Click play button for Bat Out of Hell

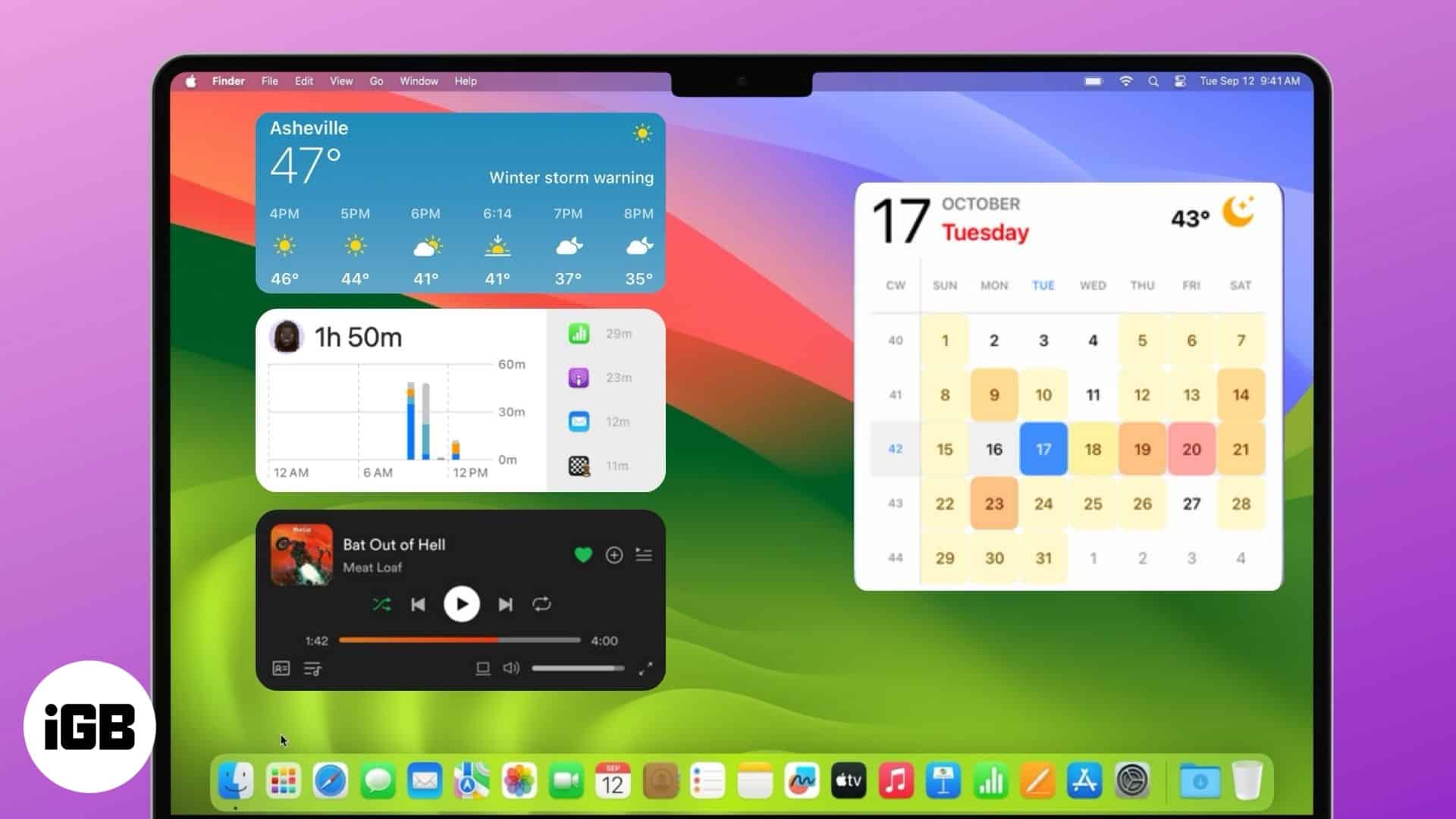tap(460, 604)
